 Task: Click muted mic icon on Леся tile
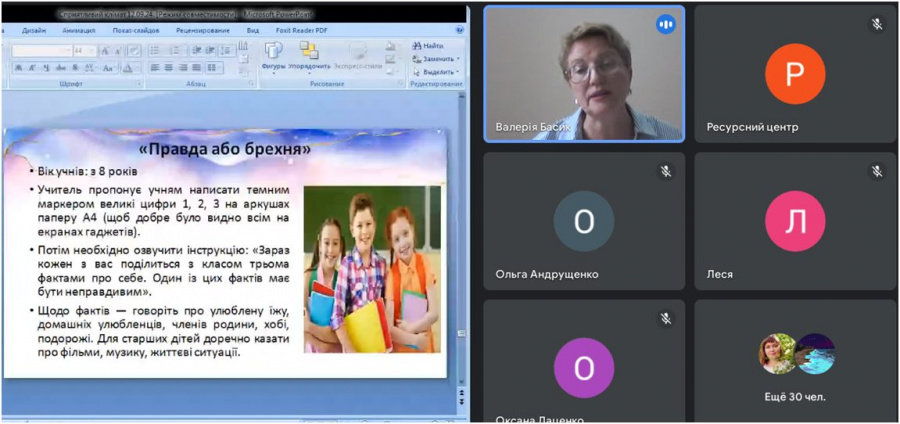point(877,171)
